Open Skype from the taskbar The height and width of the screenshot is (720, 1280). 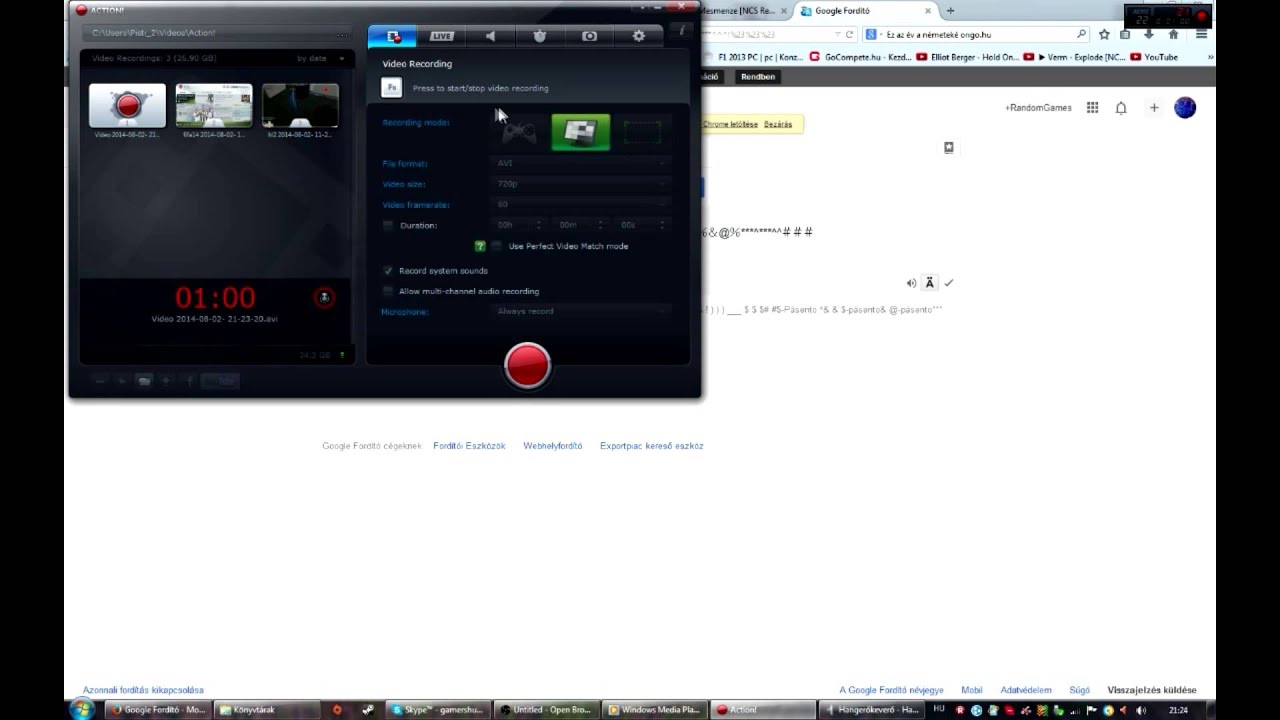(x=437, y=710)
